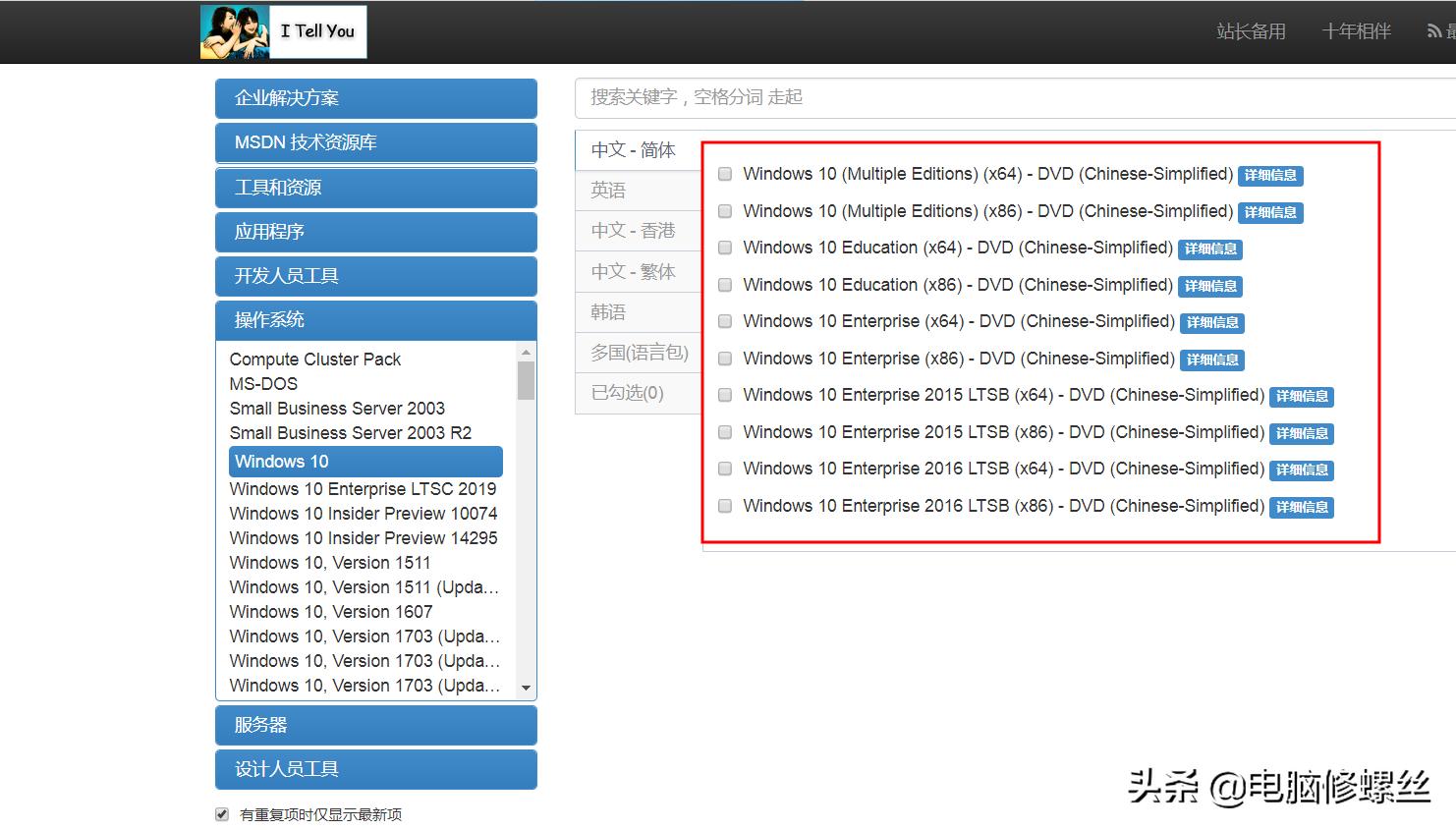Select the highlighted Windows 10 item
The width and height of the screenshot is (1456, 830).
366,462
